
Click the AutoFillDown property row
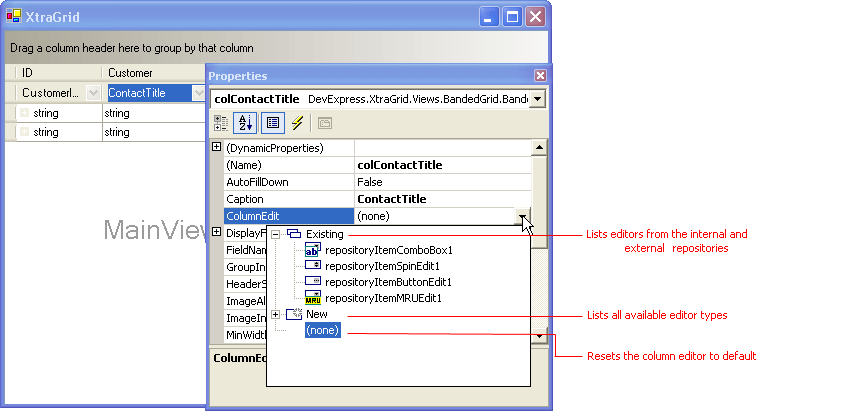point(377,182)
